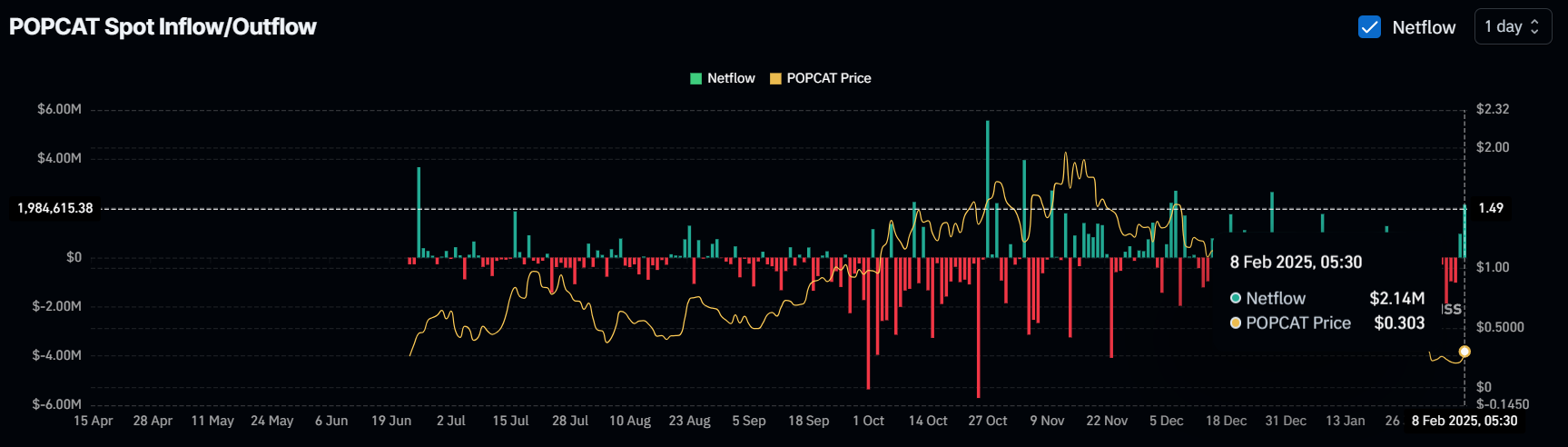Image resolution: width=1568 pixels, height=447 pixels.
Task: Click the 1.49 right axis crosshair label
Action: [x=1491, y=208]
